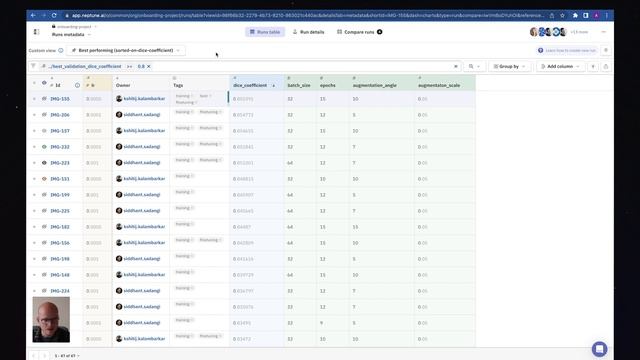Clear the whole filter bar with the X

coord(456,66)
